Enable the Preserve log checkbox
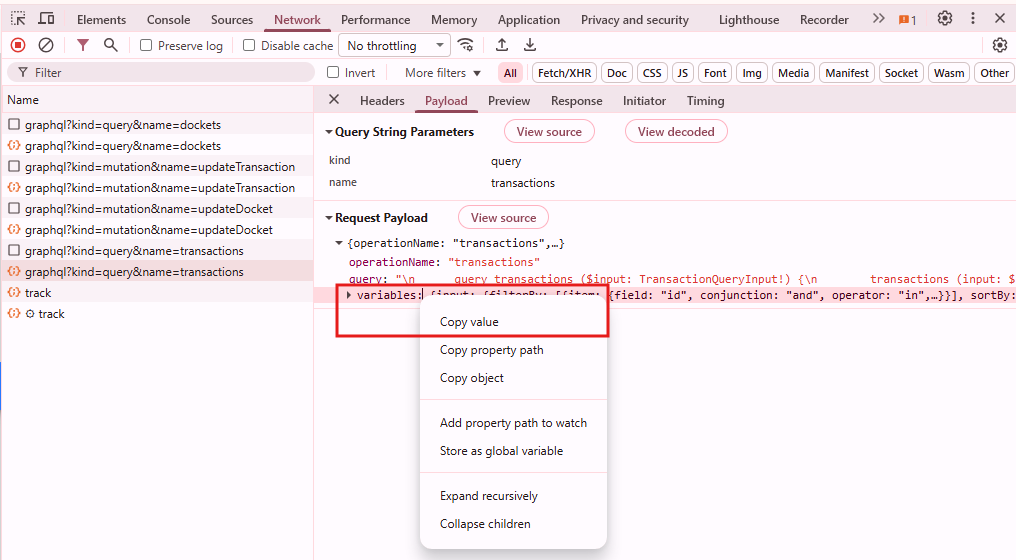Screen dimensions: 1016x560 [146, 46]
